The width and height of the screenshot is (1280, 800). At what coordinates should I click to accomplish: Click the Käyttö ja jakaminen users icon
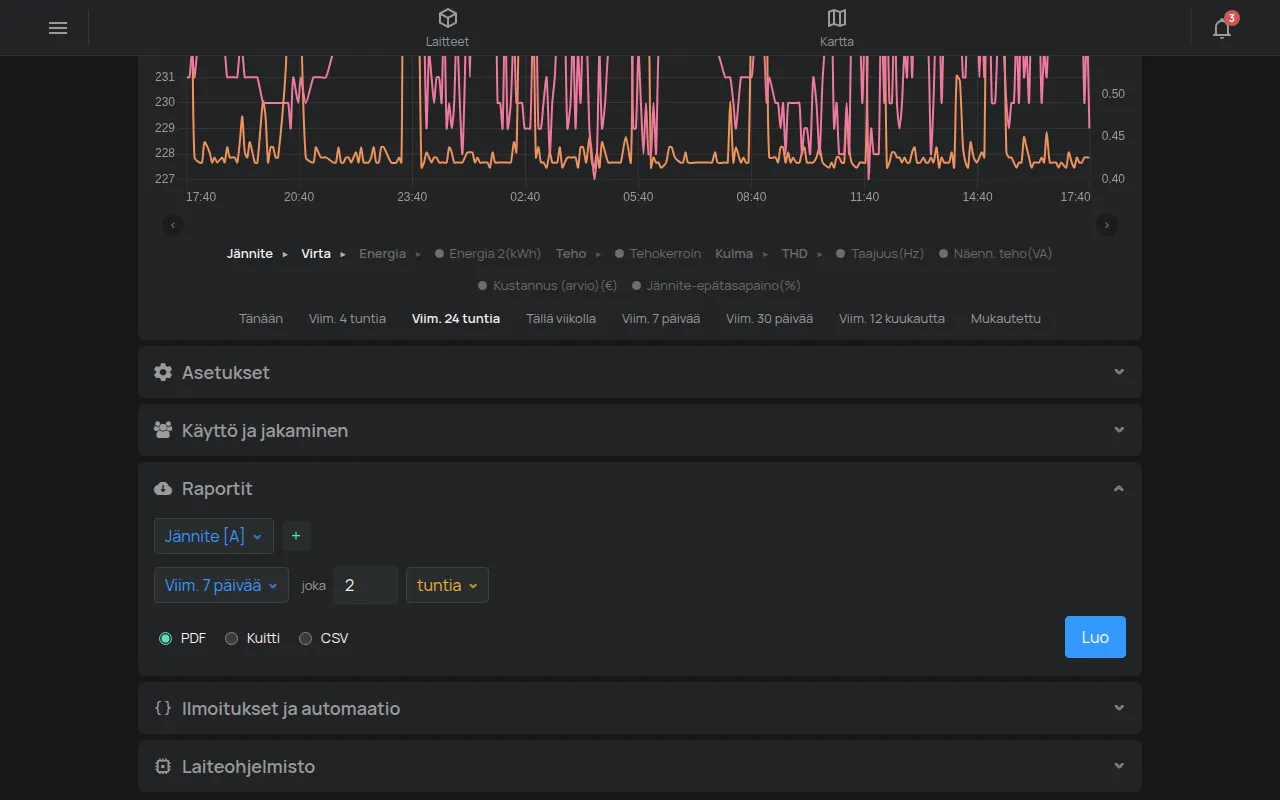click(163, 430)
